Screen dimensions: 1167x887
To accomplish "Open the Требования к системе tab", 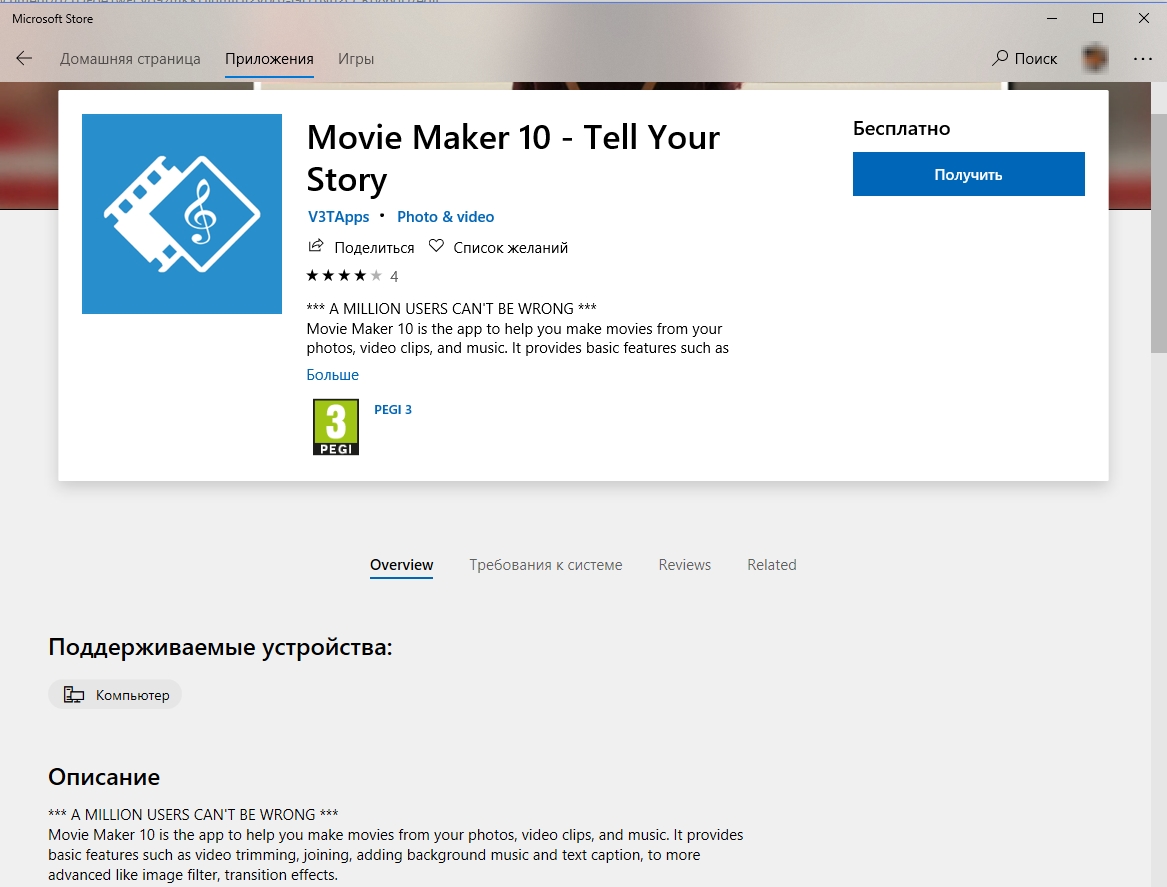I will (x=546, y=565).
